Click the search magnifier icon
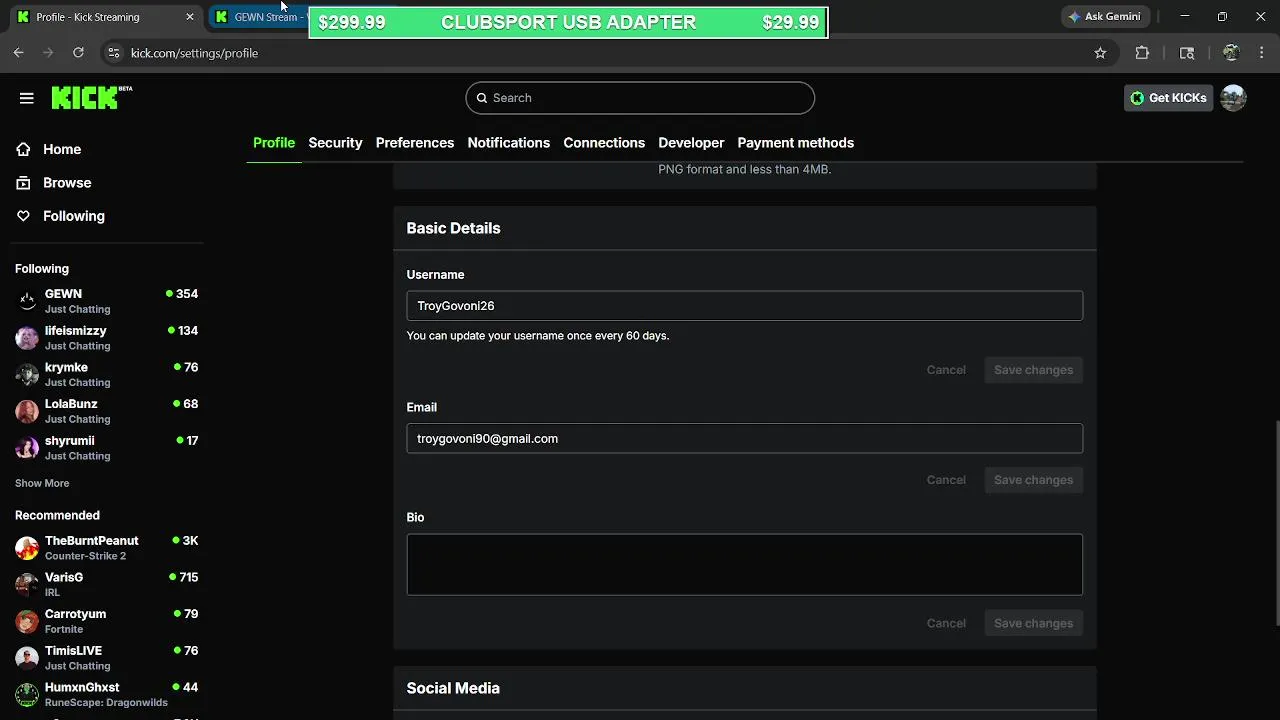Screen dimensions: 1280x720 click(x=482, y=98)
